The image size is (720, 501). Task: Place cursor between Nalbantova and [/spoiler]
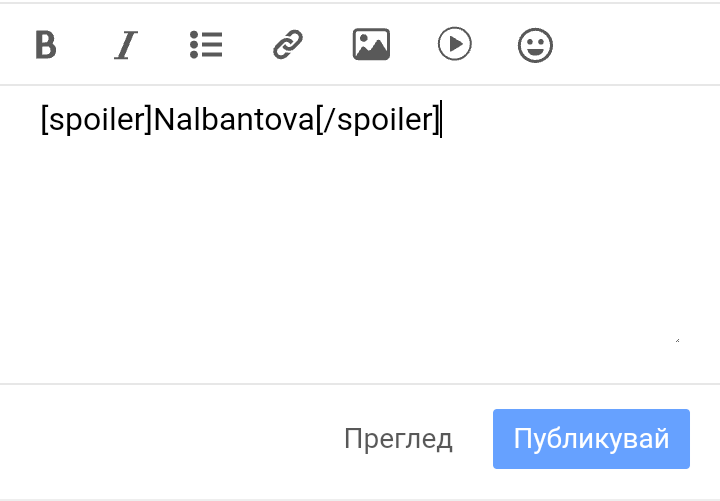pos(315,119)
